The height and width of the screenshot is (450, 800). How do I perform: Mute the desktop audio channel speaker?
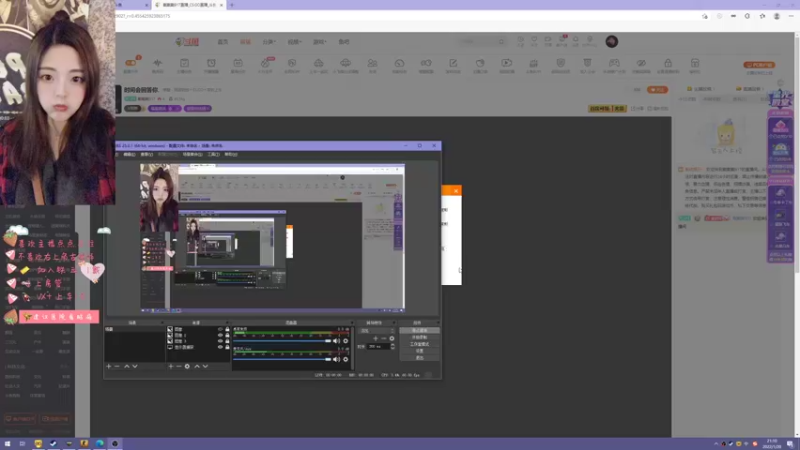click(336, 341)
